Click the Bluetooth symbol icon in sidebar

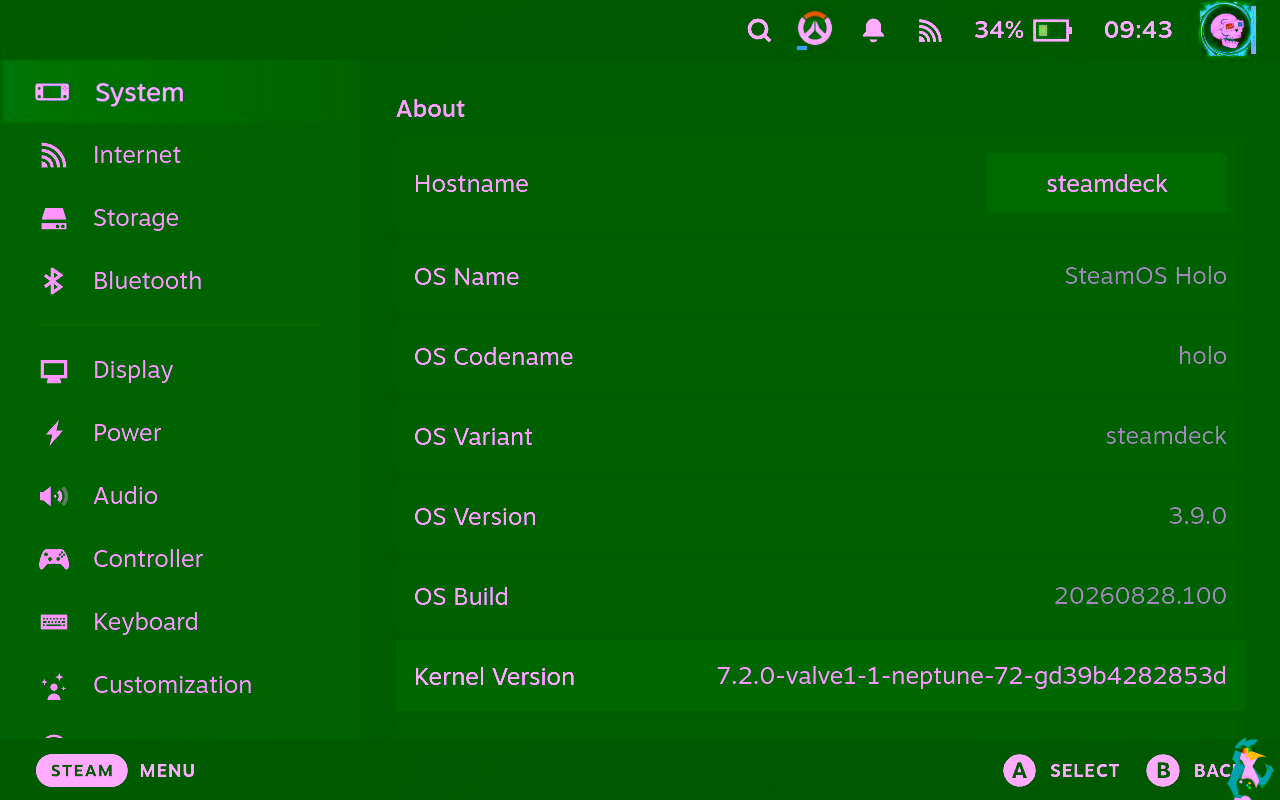[53, 281]
